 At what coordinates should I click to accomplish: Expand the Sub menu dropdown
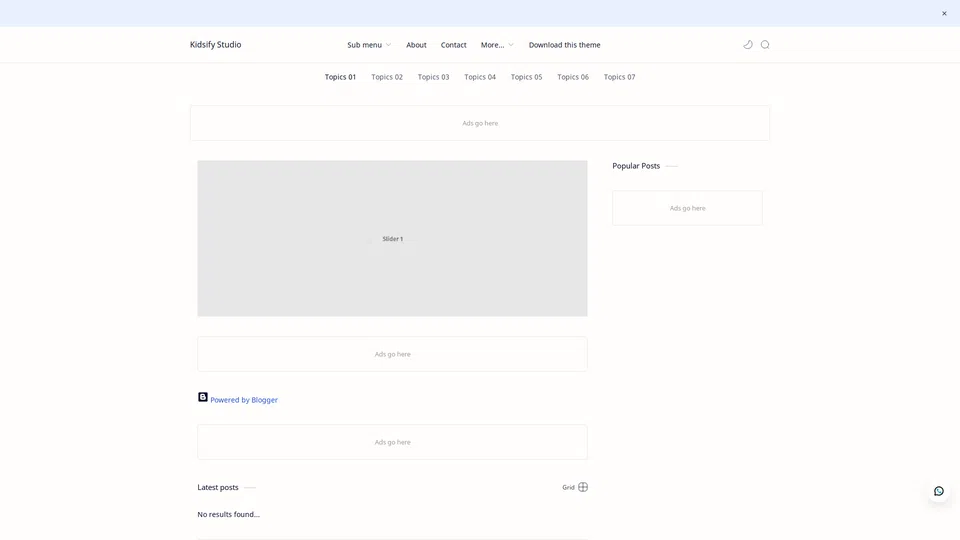(x=369, y=45)
